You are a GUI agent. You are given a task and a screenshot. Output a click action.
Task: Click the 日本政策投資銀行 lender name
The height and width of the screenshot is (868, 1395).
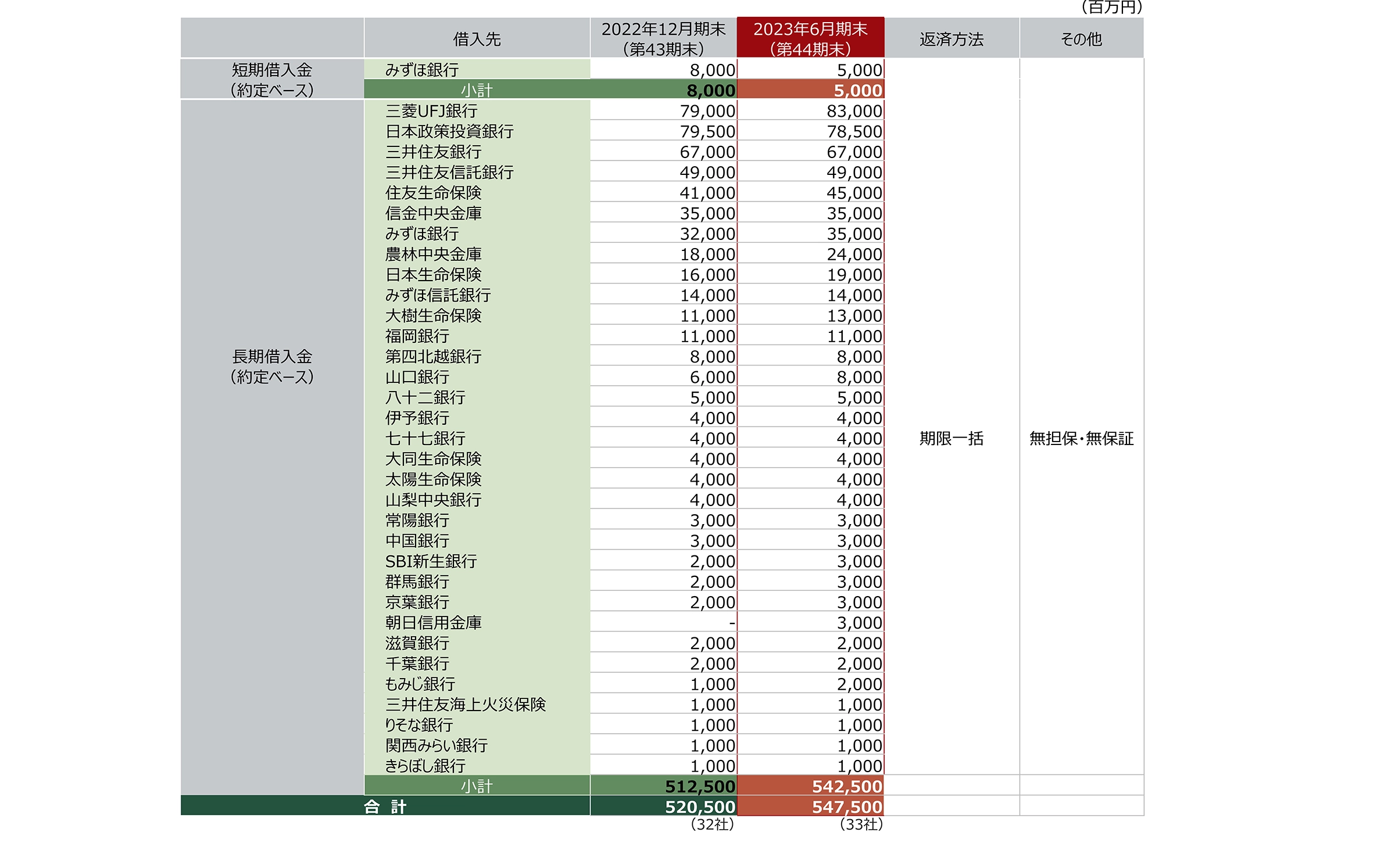pyautogui.click(x=449, y=131)
